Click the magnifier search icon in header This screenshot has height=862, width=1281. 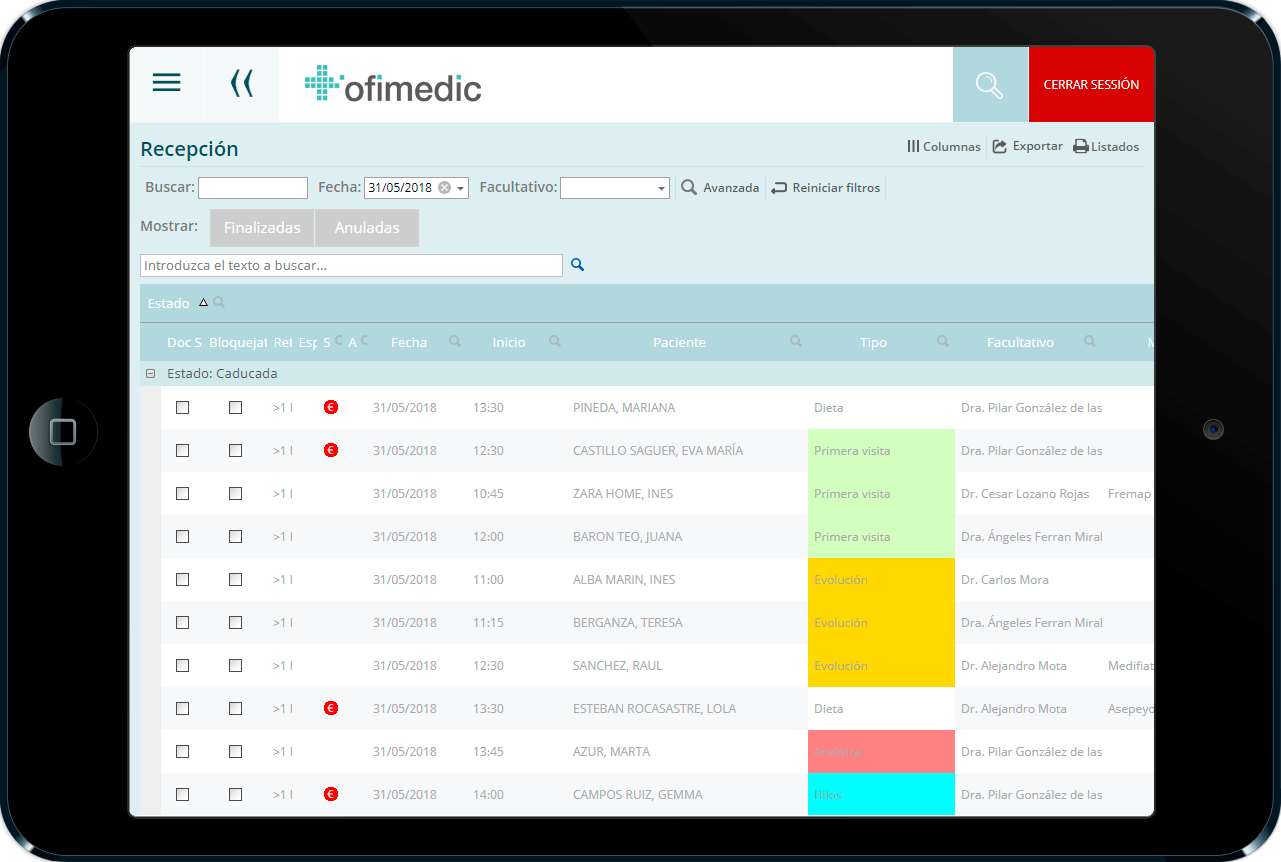tap(989, 85)
